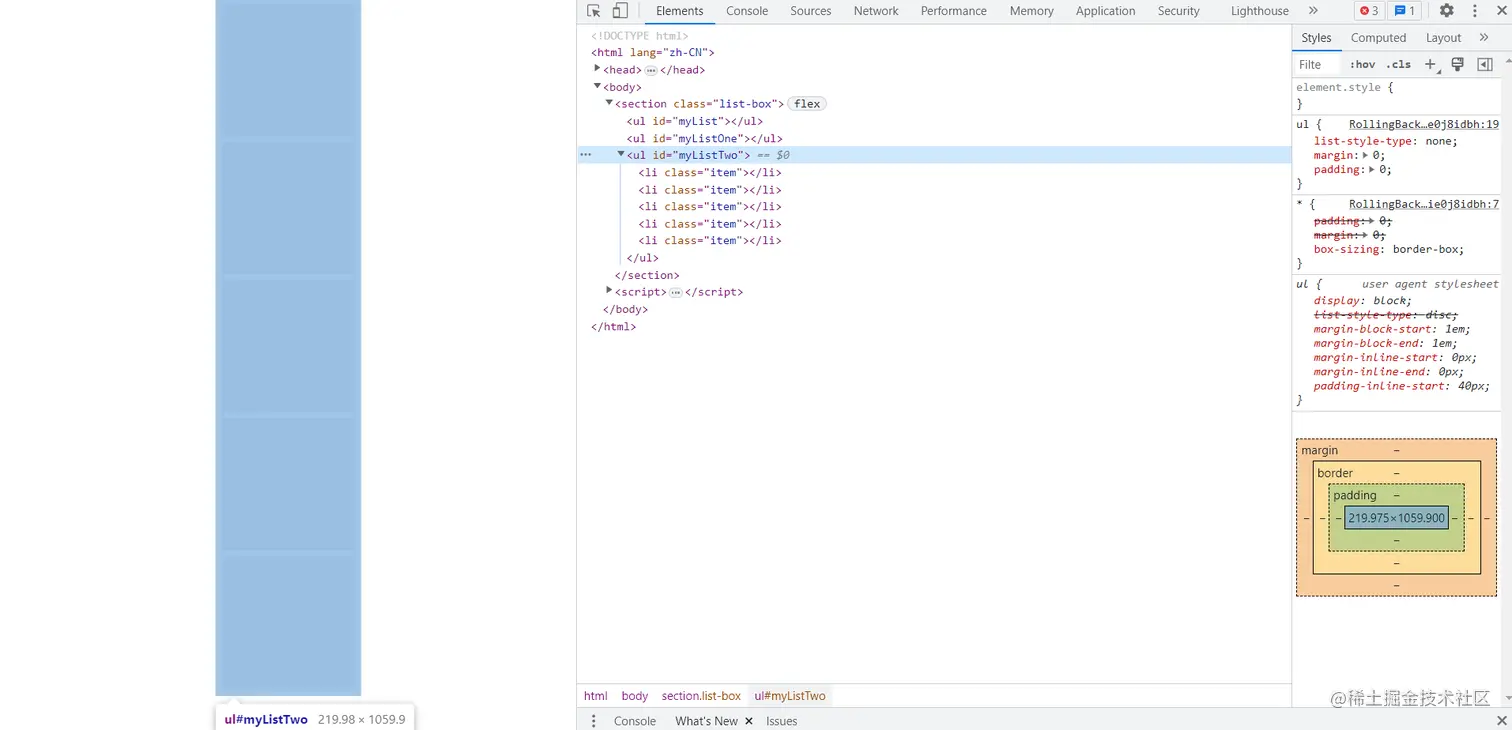This screenshot has height=730, width=1512.
Task: Expand collapsed script content ellipsis
Action: tap(676, 292)
